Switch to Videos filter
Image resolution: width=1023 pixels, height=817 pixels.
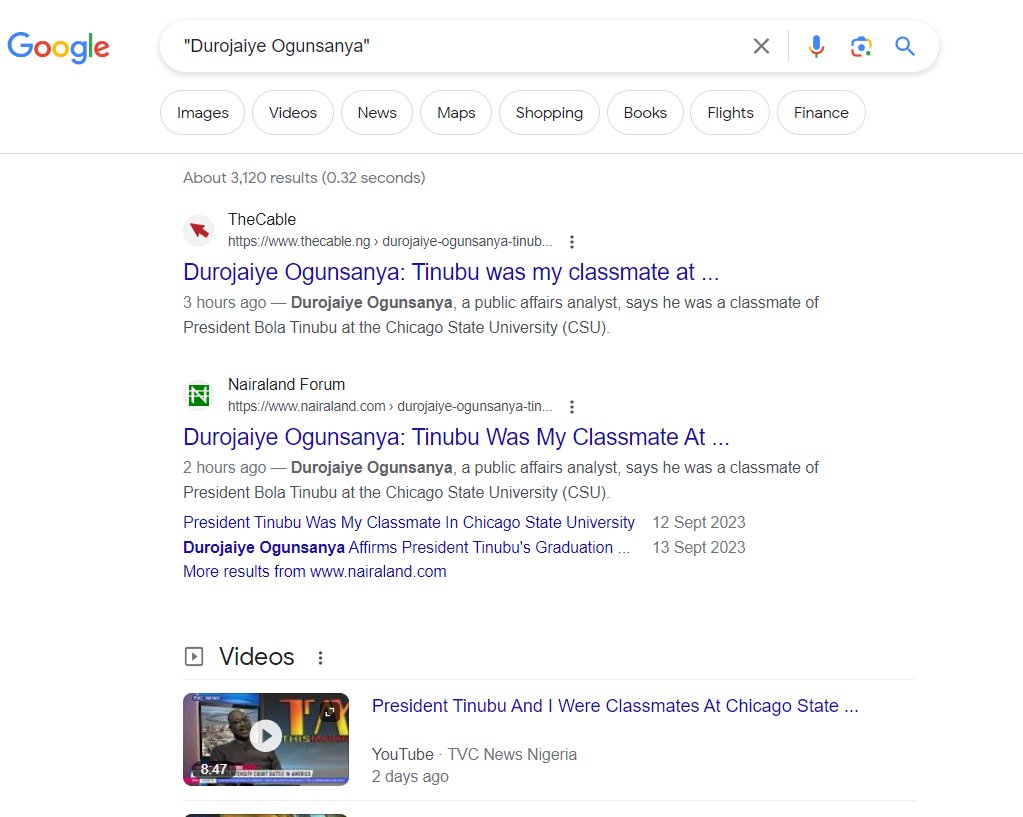293,113
